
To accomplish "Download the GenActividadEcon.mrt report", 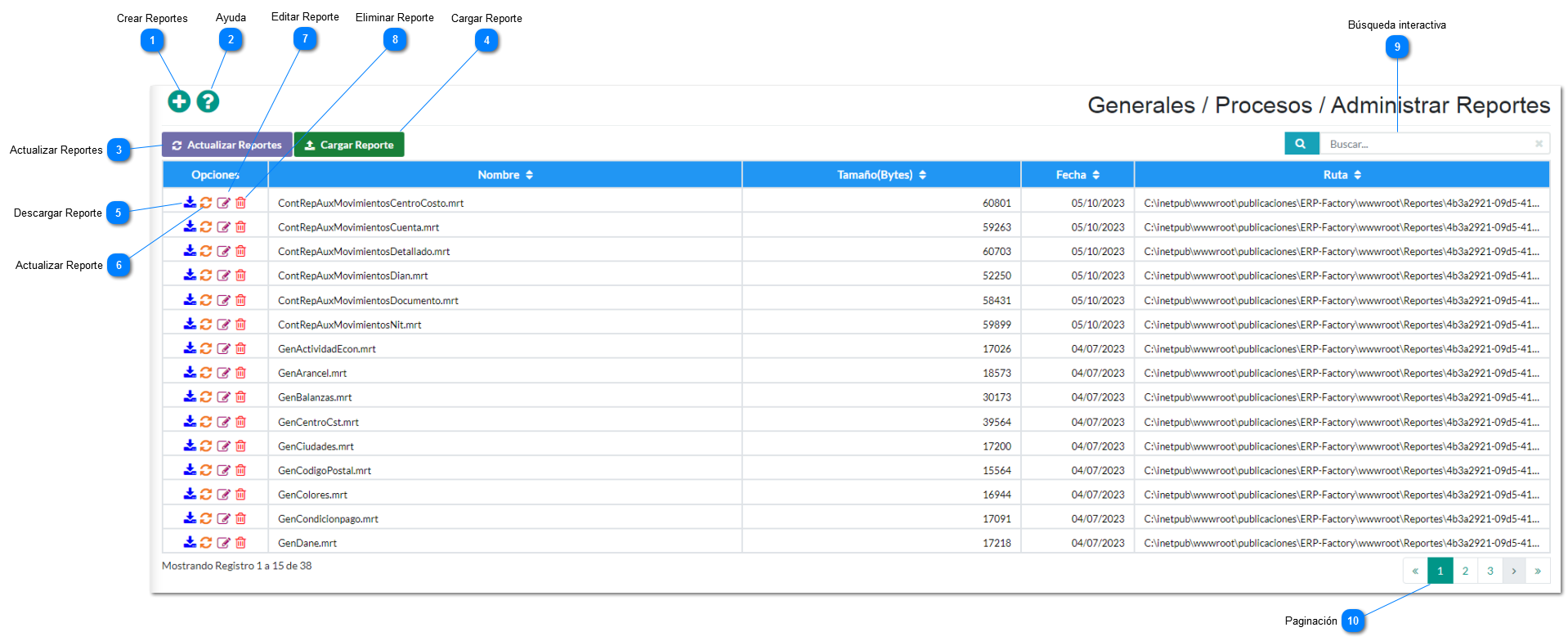I will (x=190, y=348).
